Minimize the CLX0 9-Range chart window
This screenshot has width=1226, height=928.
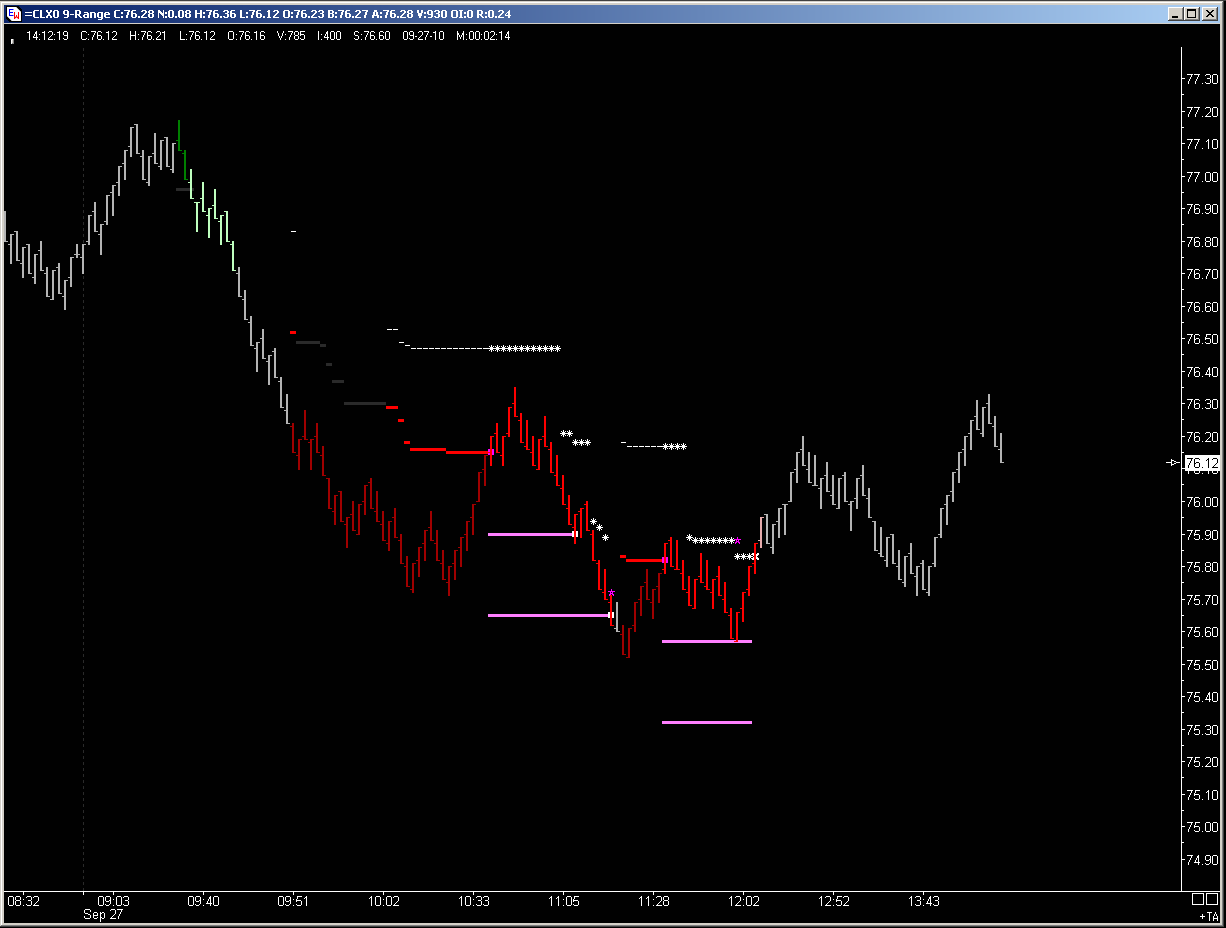(1176, 14)
